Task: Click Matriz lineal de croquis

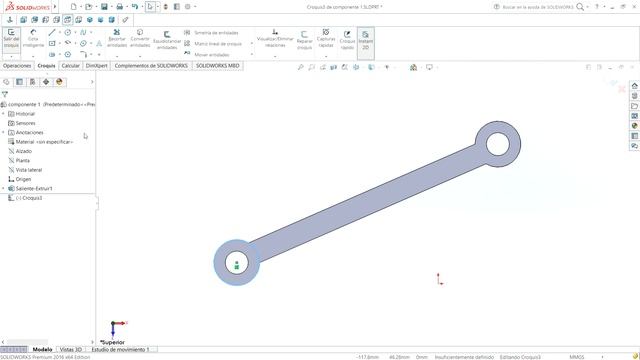Action: (x=213, y=44)
